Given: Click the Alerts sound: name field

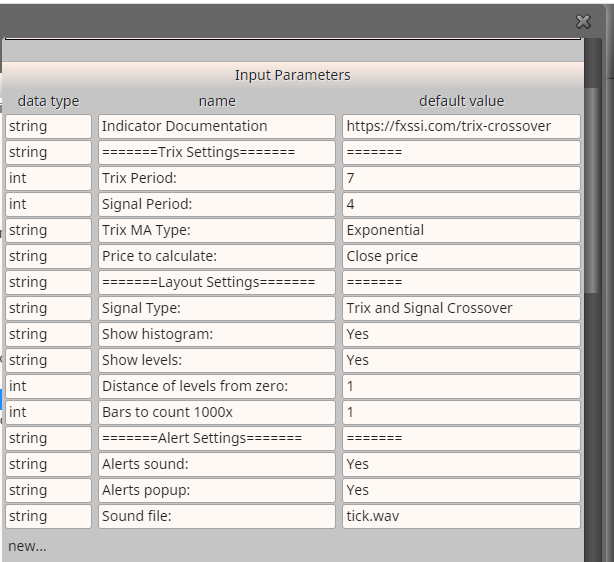Looking at the screenshot, I should pos(217,464).
